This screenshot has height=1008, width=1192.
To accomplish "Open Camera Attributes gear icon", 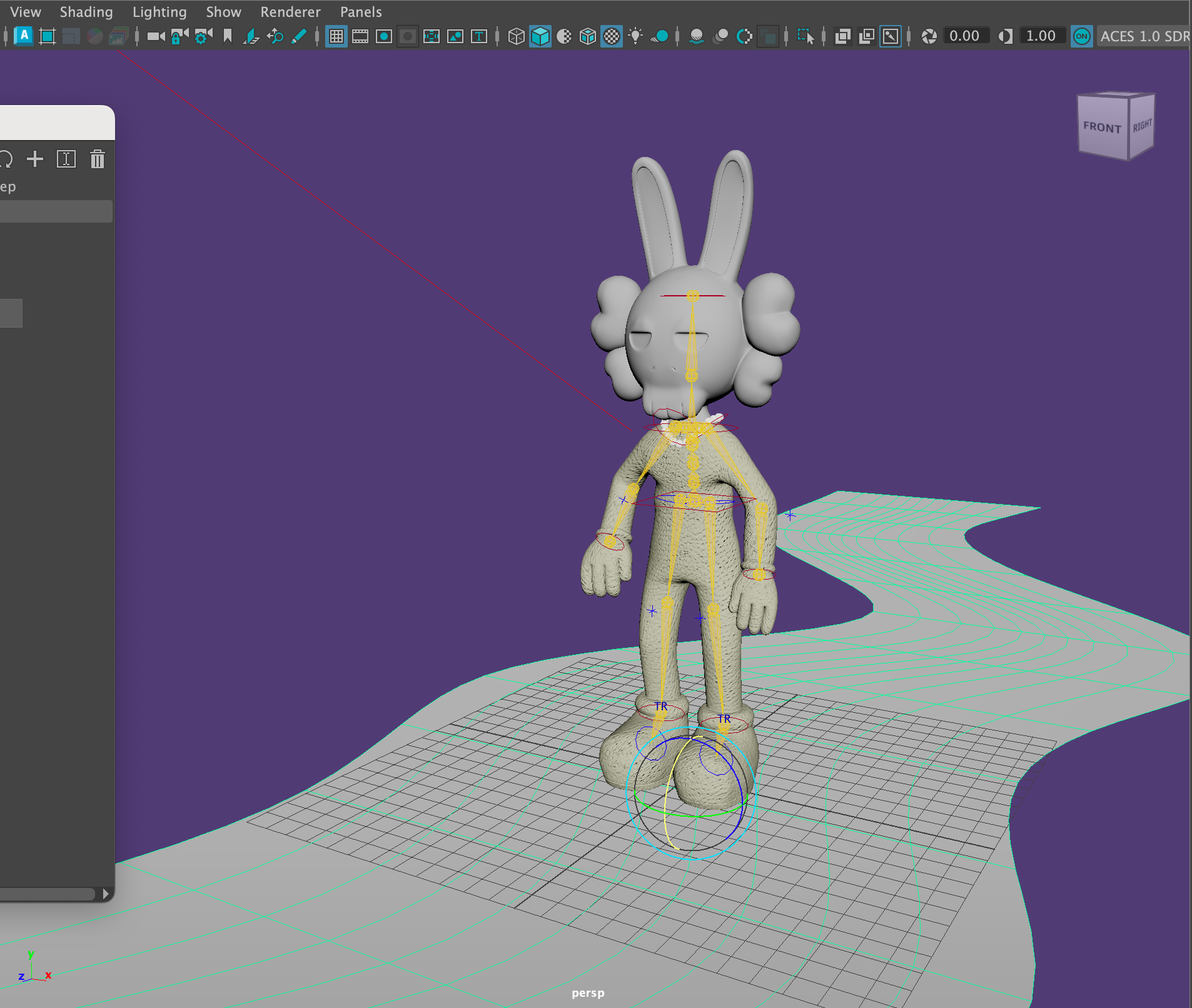I will 203,36.
